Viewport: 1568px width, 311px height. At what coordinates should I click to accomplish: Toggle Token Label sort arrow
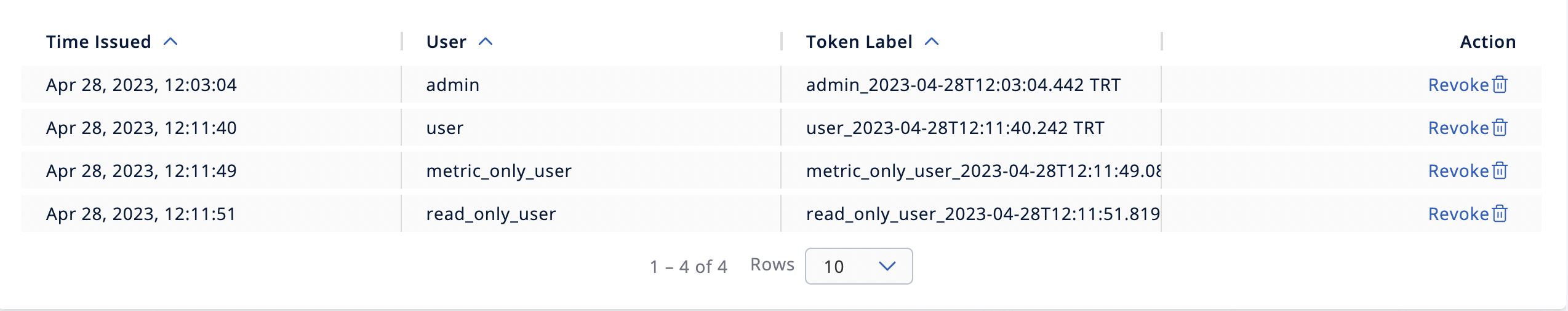point(932,42)
